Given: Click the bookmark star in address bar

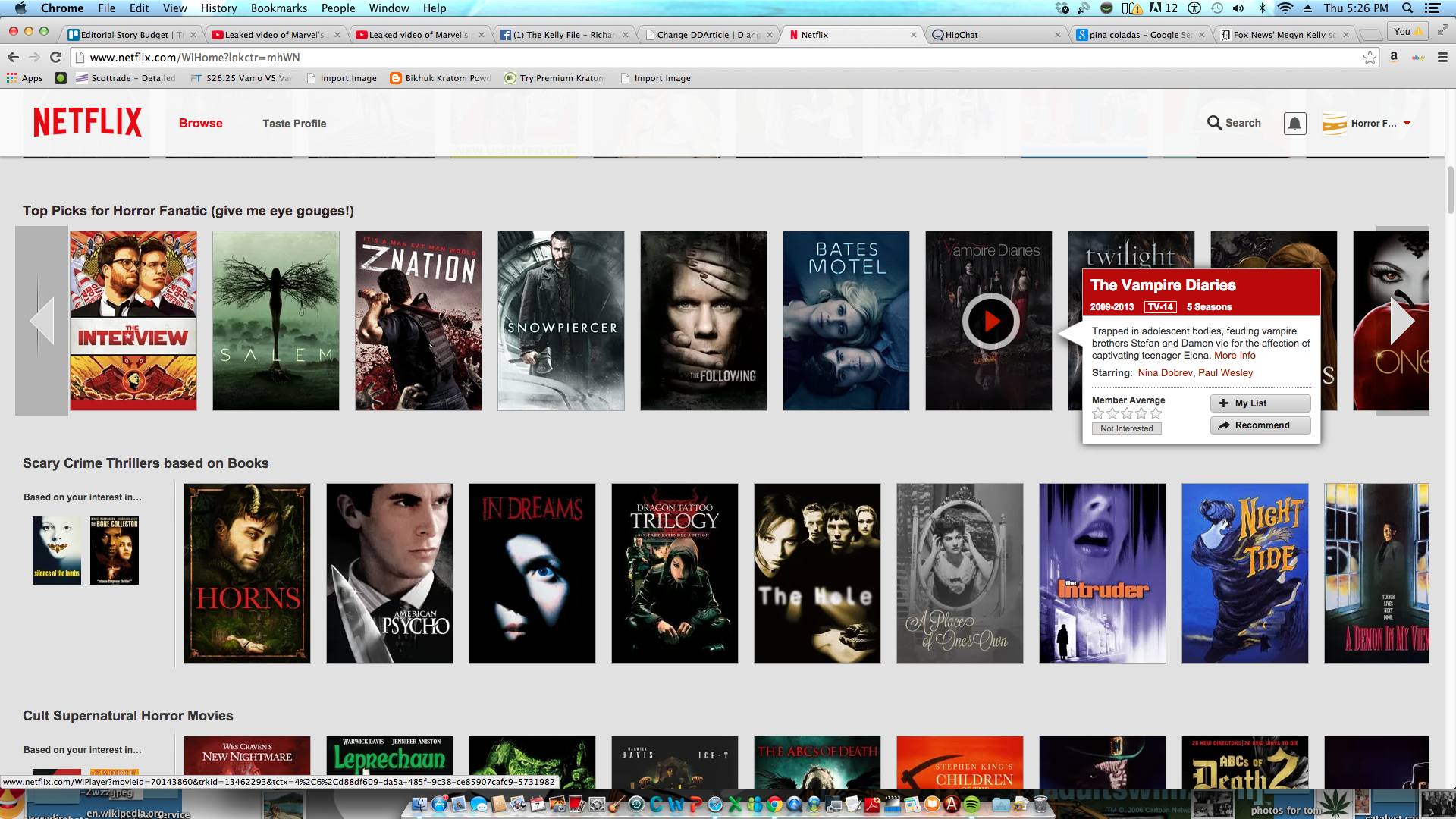Looking at the screenshot, I should coord(1370,58).
